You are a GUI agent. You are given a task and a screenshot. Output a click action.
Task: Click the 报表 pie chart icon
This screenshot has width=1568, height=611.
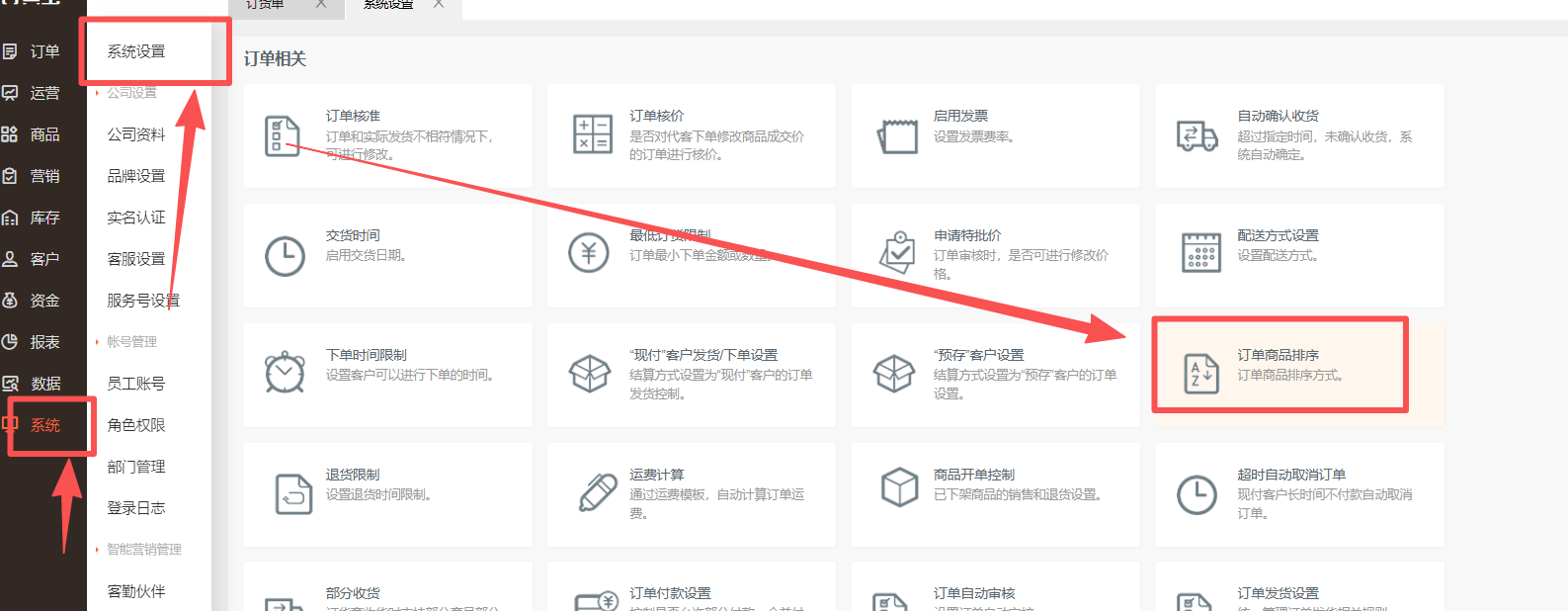coord(10,342)
